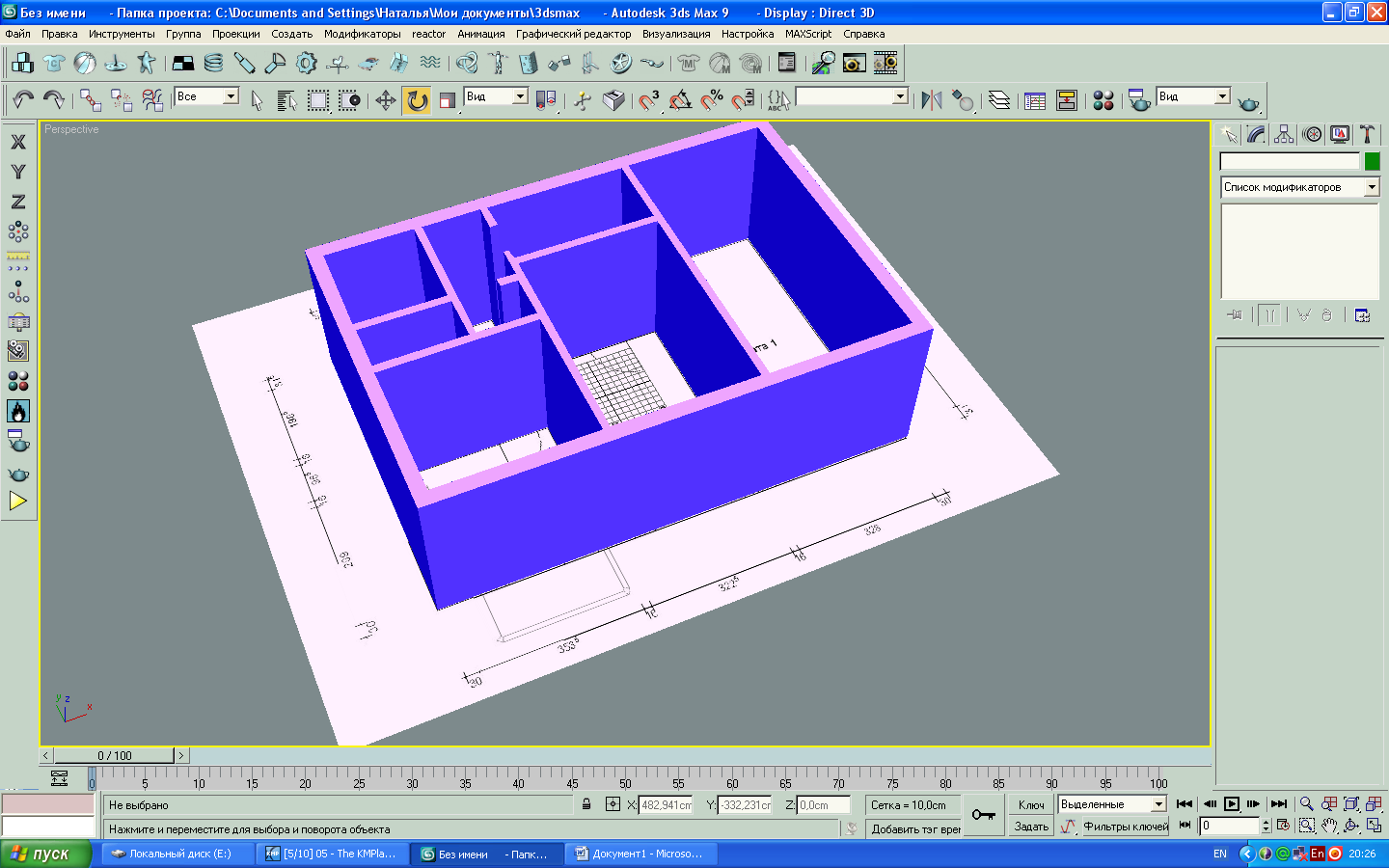Expand the named selection sets dropdown
Viewport: 1389px width, 868px height.
coord(900,96)
